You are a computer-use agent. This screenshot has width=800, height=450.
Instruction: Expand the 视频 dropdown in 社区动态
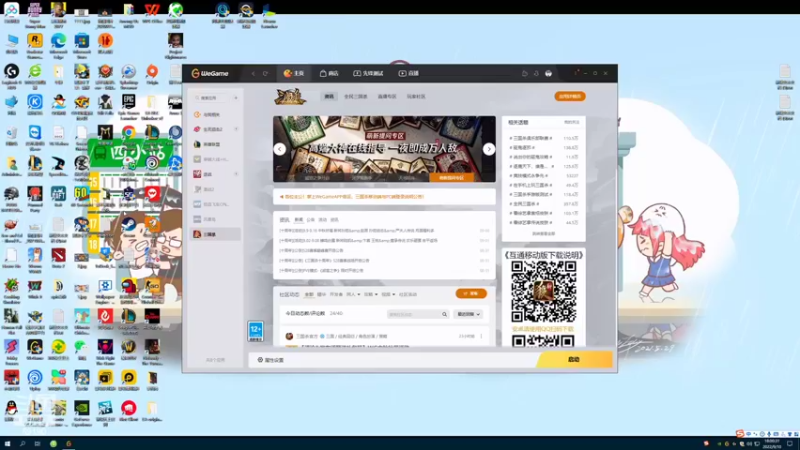(388, 295)
